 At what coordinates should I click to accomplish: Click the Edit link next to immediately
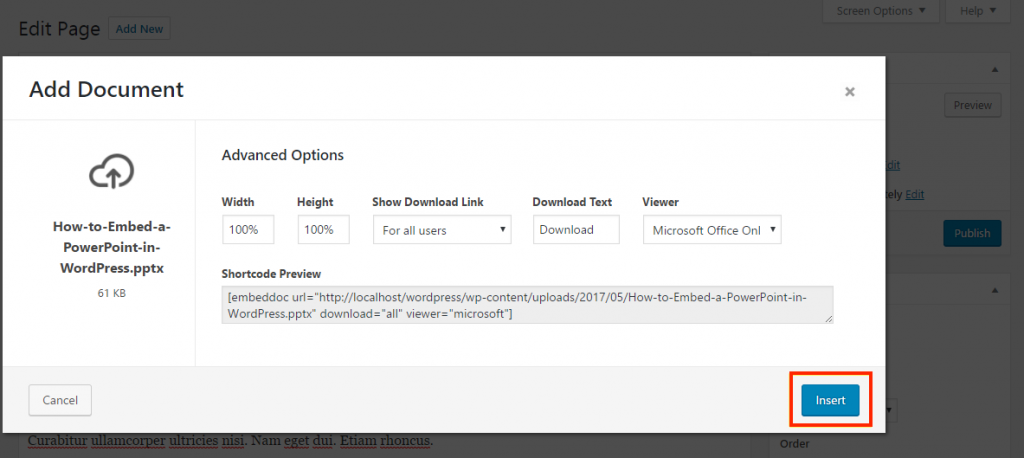tap(914, 194)
